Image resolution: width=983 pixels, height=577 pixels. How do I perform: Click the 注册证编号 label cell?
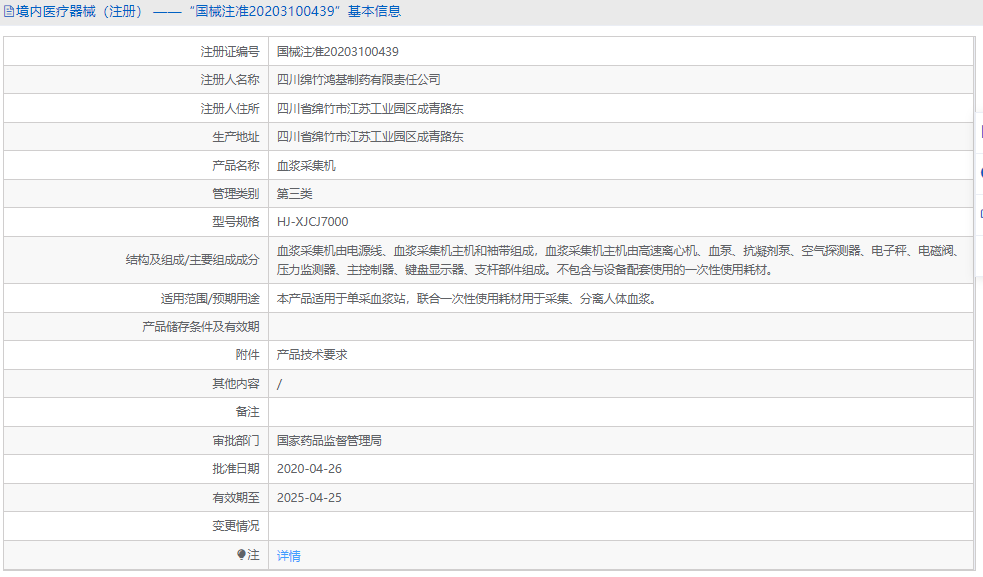pos(136,51)
